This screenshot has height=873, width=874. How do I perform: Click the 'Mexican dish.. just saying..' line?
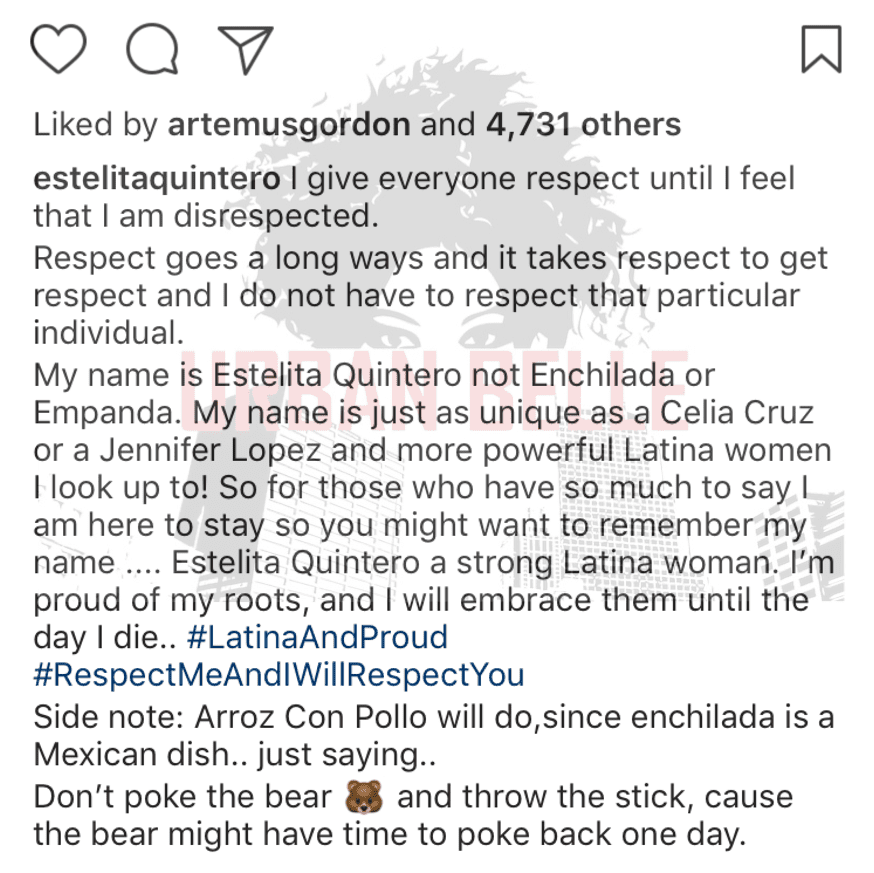(235, 755)
